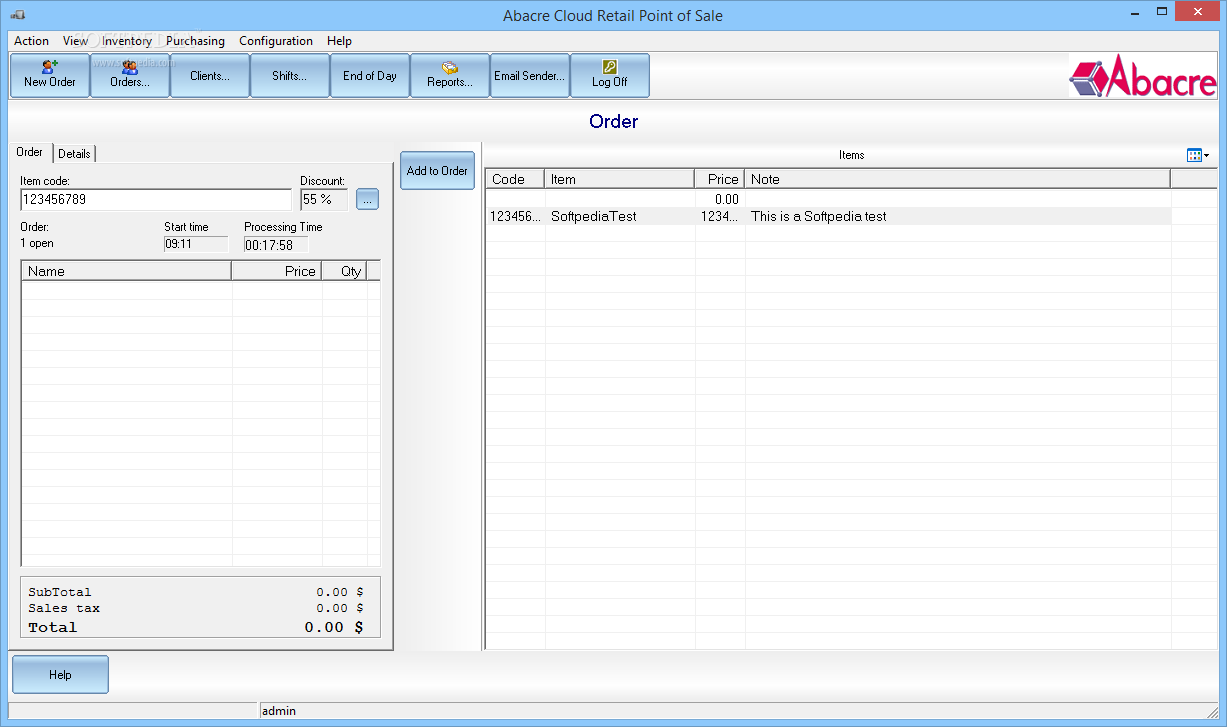Open the Inventory menu

click(127, 41)
